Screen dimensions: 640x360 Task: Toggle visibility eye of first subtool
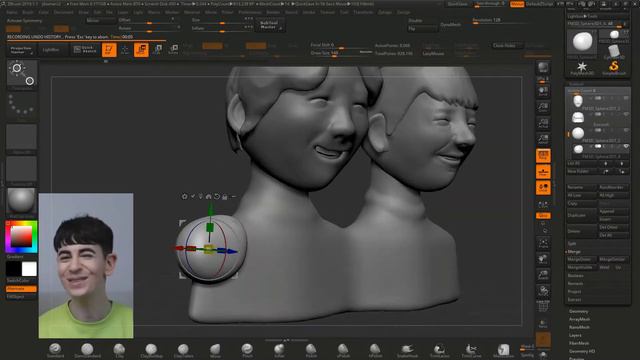click(626, 98)
